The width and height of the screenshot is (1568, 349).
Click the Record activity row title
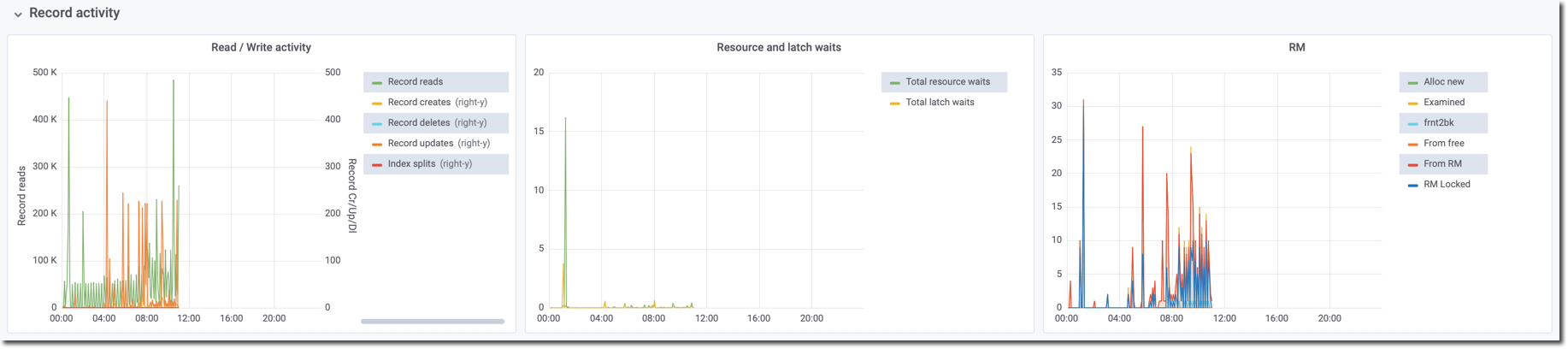(74, 14)
